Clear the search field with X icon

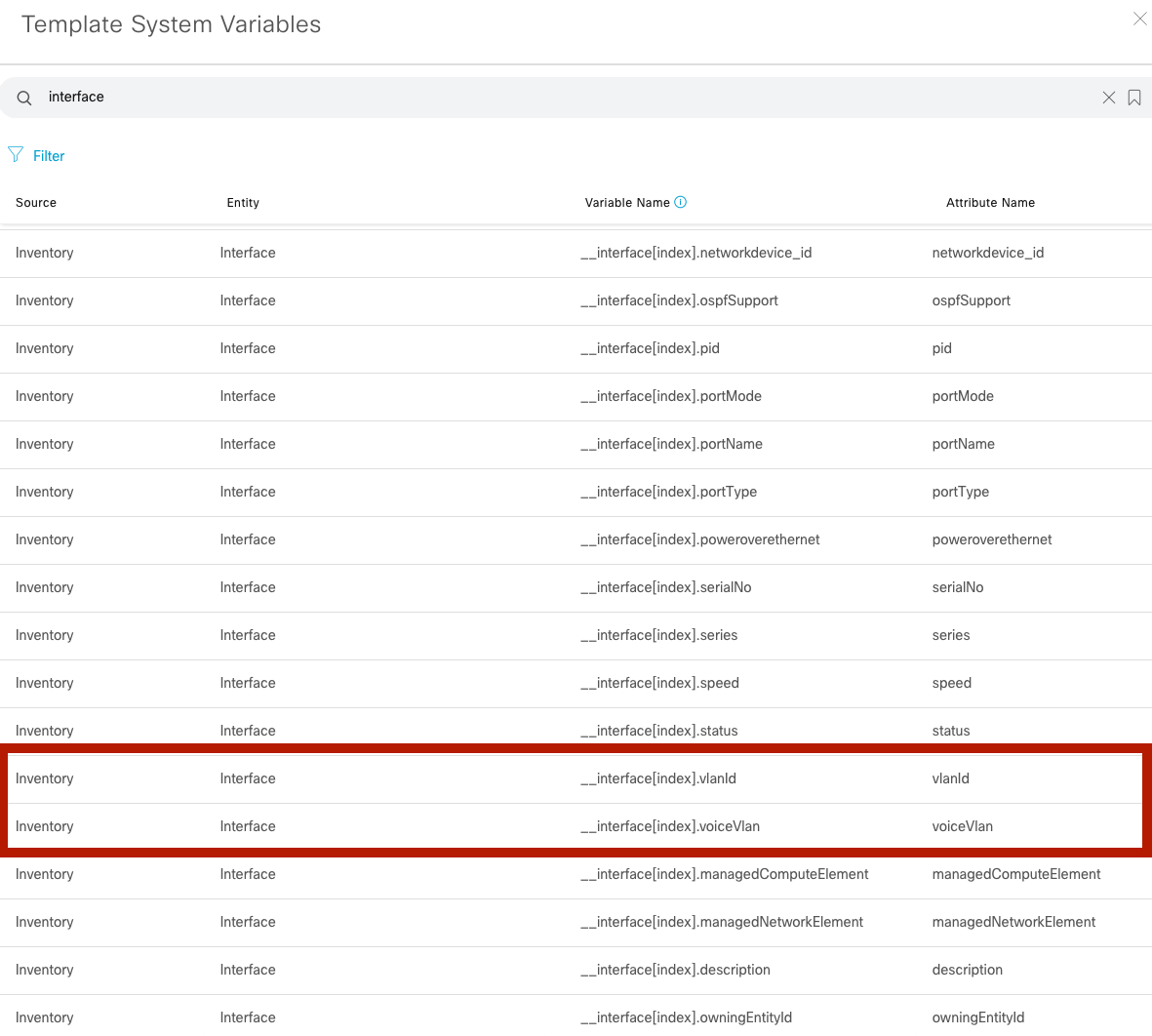click(1108, 98)
